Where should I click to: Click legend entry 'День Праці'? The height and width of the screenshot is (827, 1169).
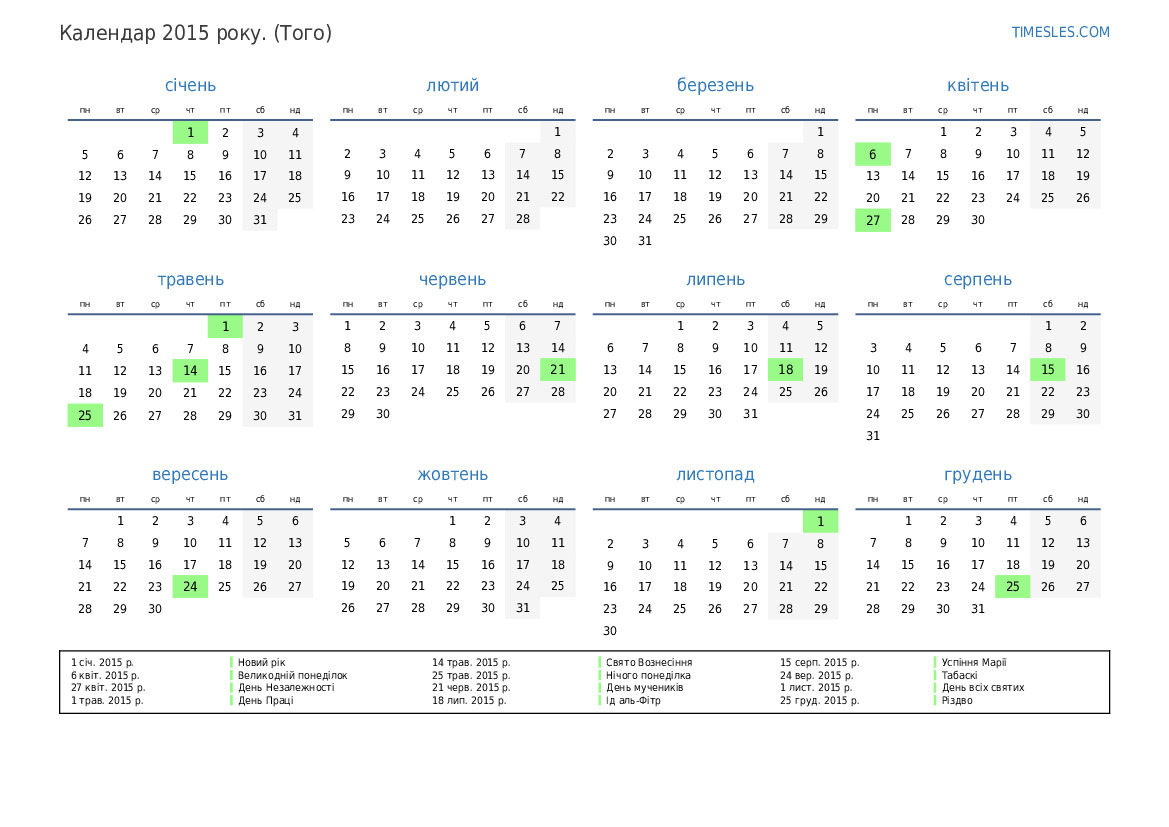[265, 700]
